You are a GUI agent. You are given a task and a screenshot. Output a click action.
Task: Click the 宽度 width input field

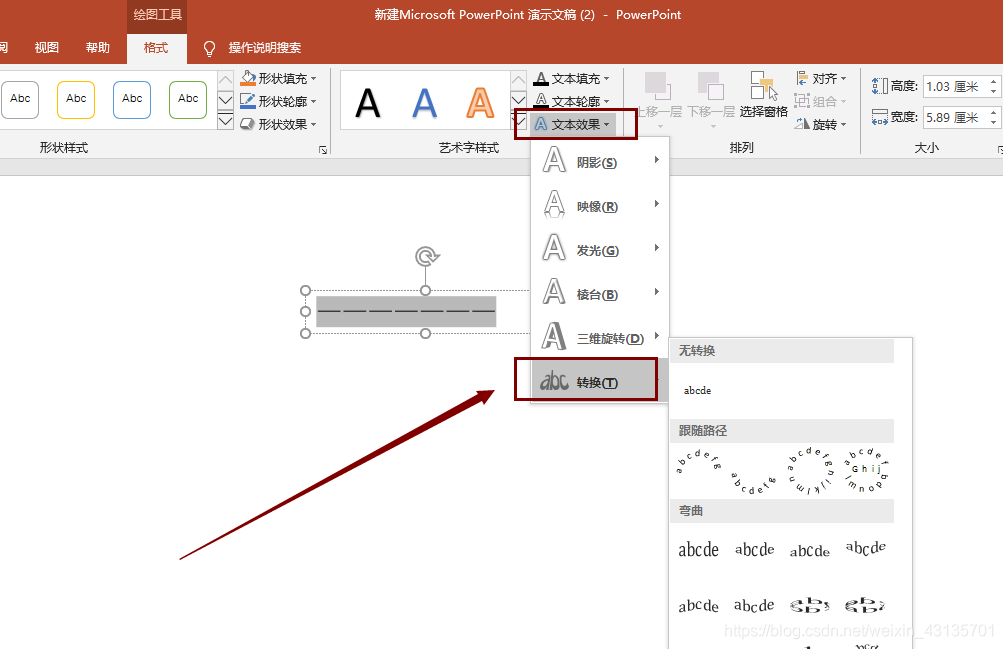coord(955,117)
